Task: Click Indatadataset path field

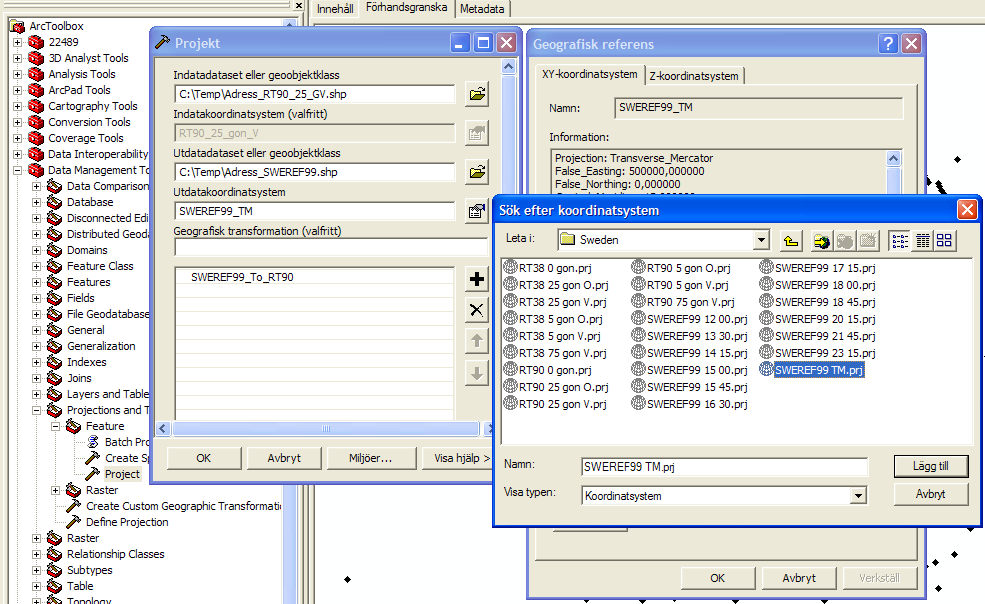Action: click(314, 94)
